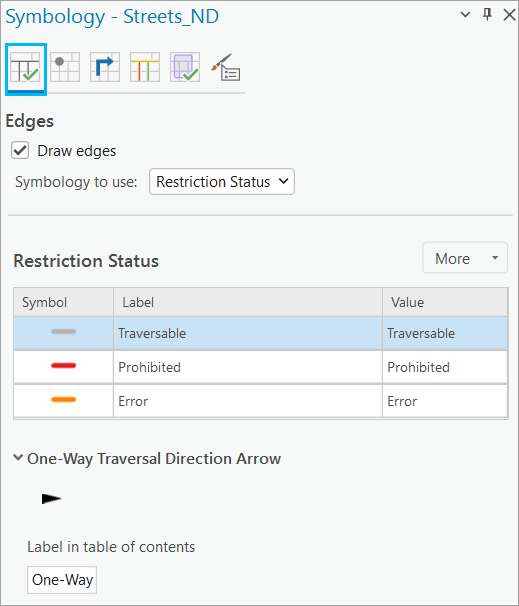This screenshot has height=606, width=519.
Task: Open the More options dropdown
Action: point(465,258)
